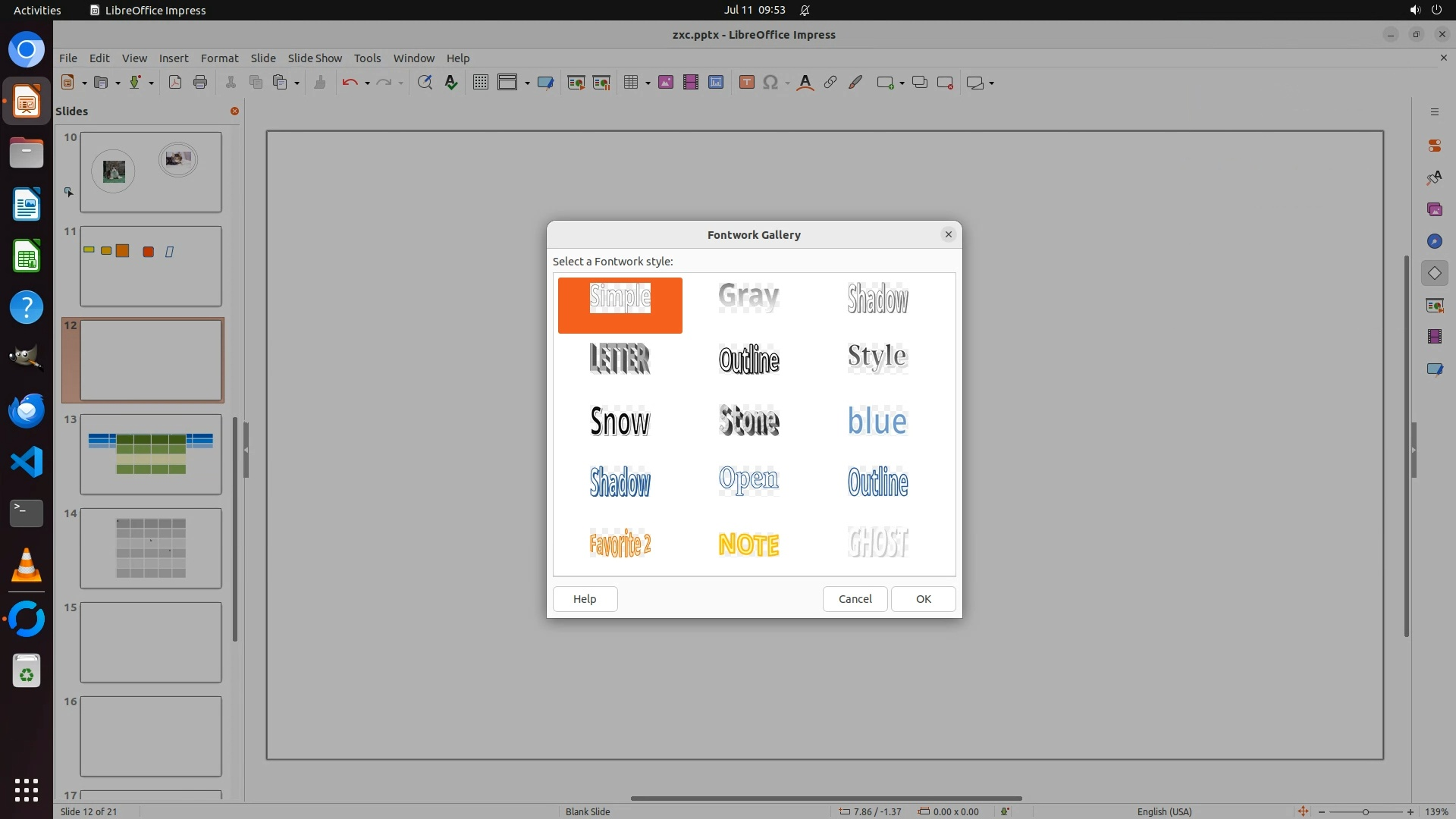Screen dimensions: 1456x819
Task: Click the Print toolbar icon
Action: [x=200, y=83]
